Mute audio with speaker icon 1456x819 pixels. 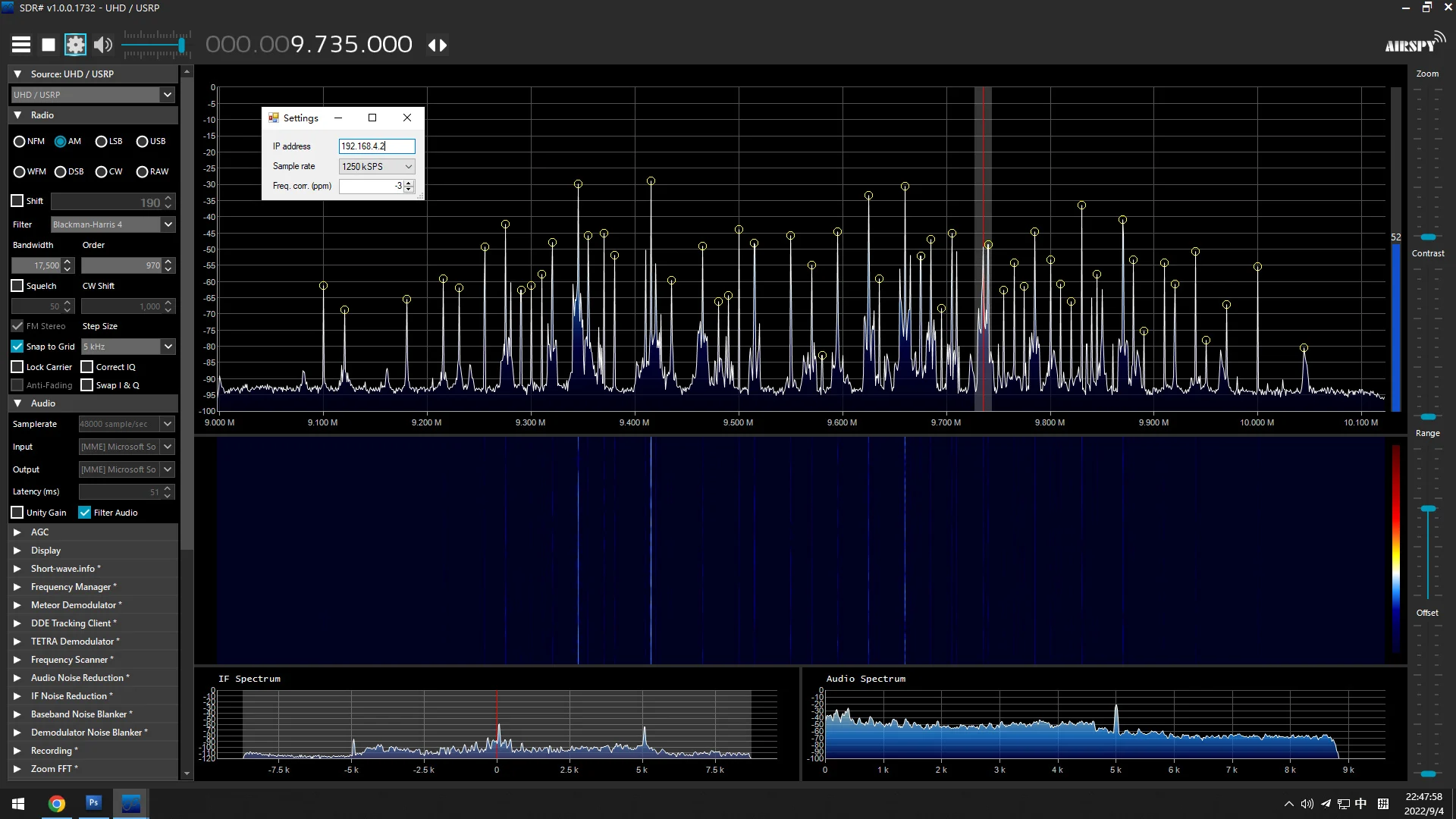[x=103, y=45]
